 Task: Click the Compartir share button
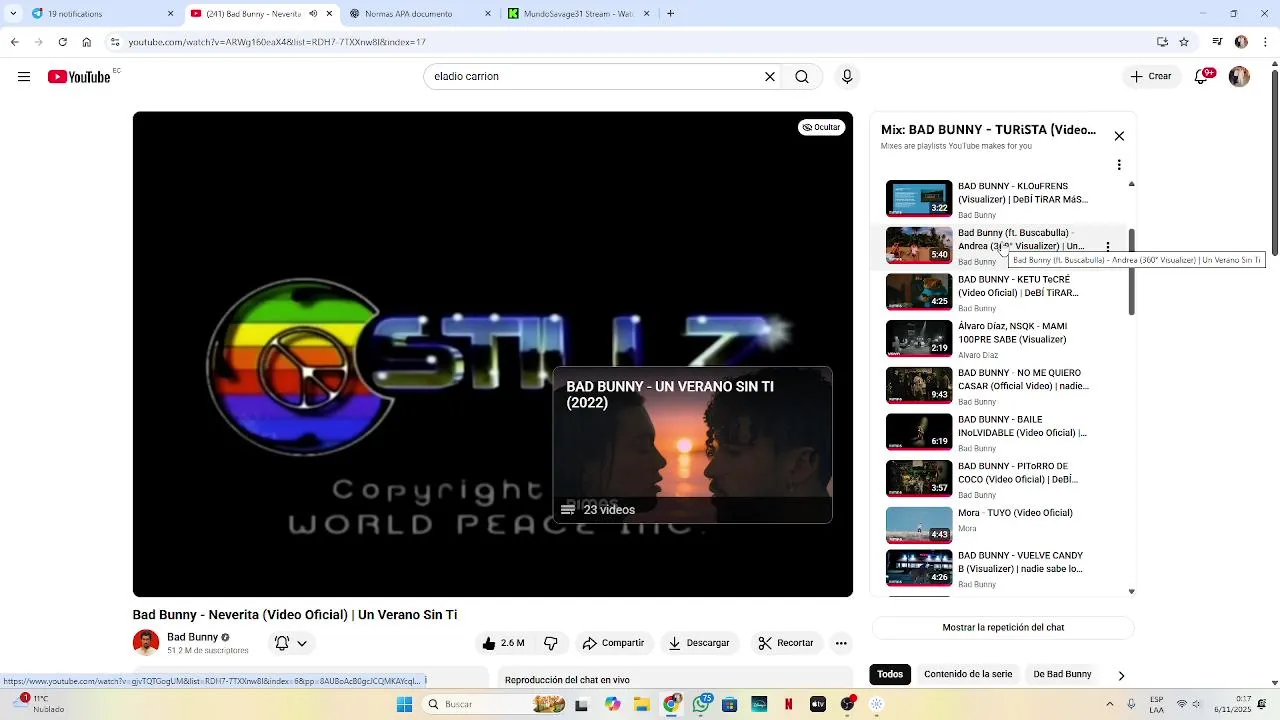[613, 643]
